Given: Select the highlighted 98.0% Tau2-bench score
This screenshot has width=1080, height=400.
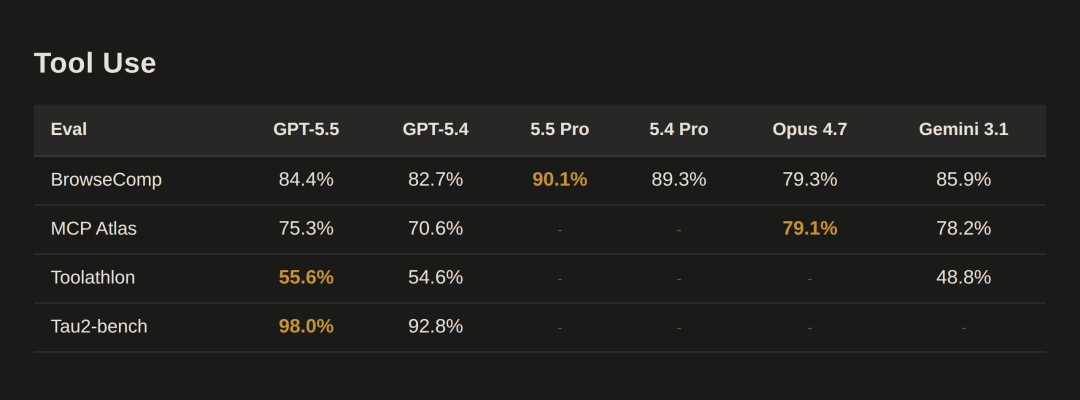Looking at the screenshot, I should [x=306, y=327].
